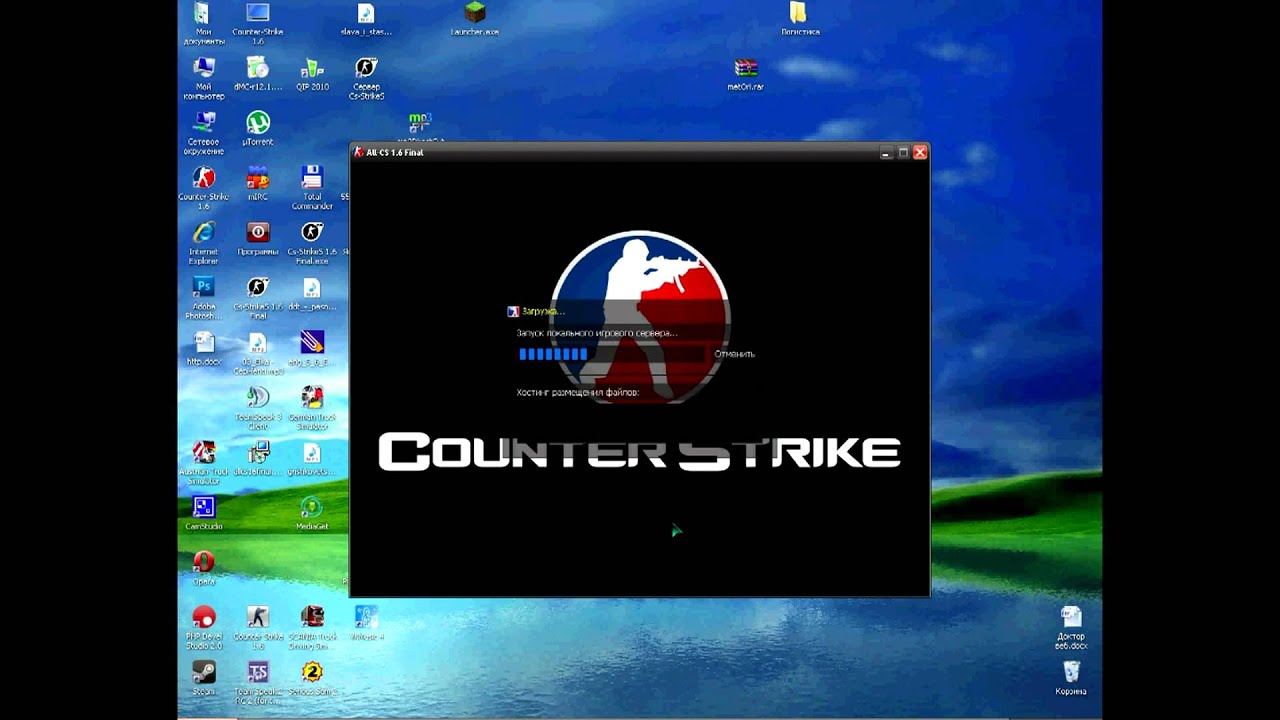Launch German Truck Simulator shortcut
1280x720 pixels.
tap(312, 408)
